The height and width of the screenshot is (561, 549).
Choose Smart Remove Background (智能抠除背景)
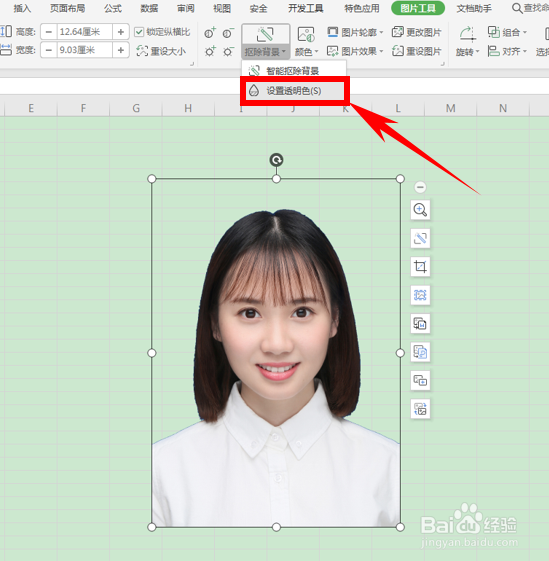pos(294,70)
